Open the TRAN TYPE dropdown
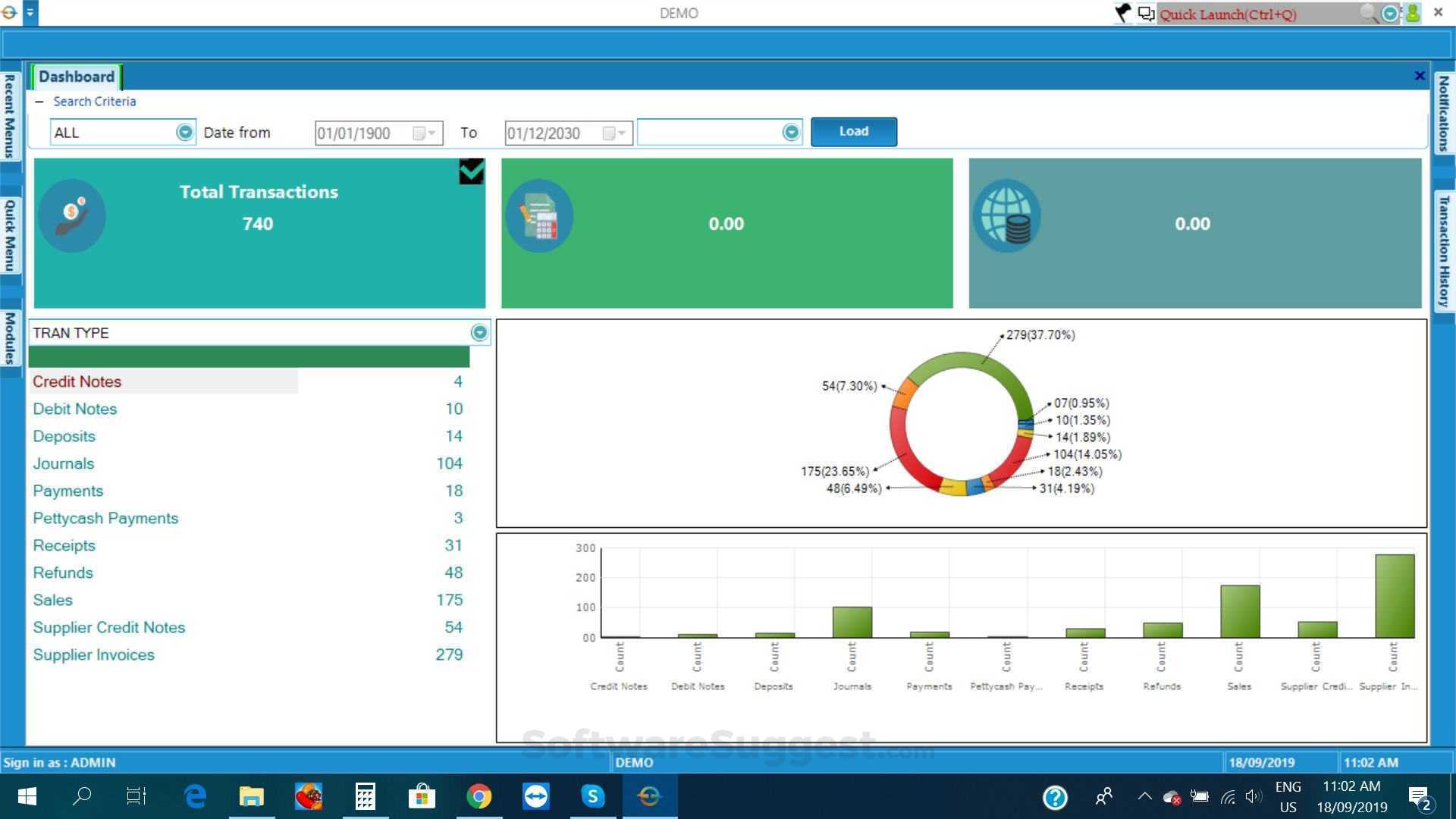 pos(479,332)
